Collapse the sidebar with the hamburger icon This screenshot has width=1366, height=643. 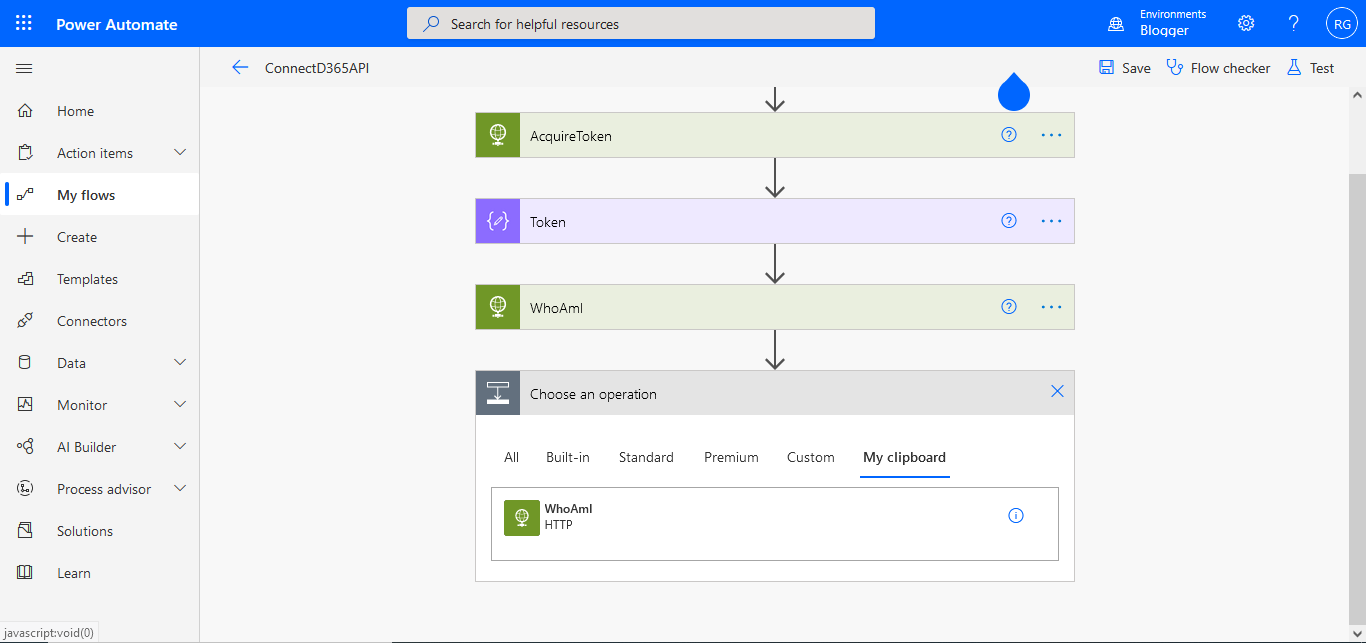click(24, 68)
